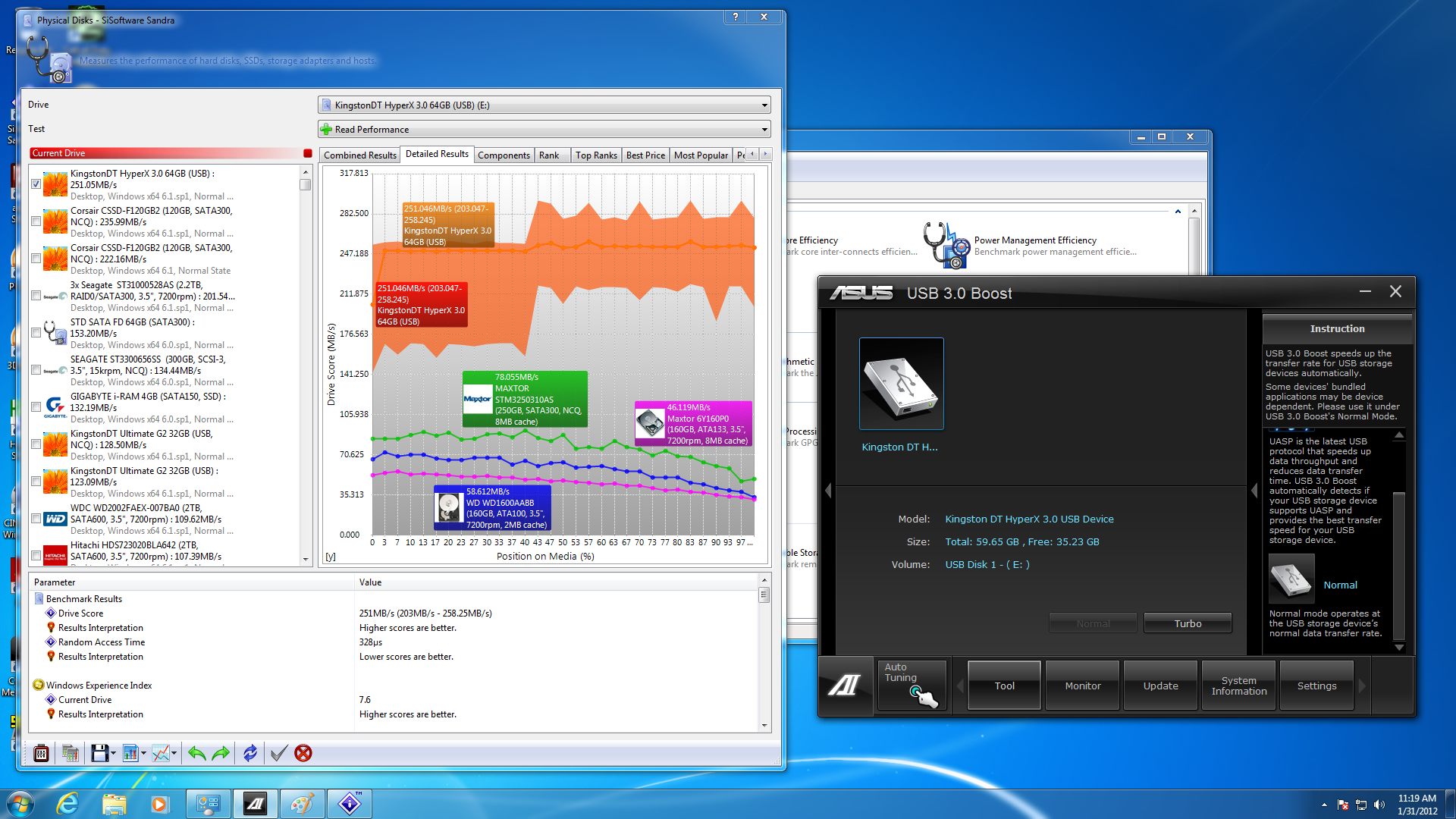1456x819 pixels.
Task: Click the tab strip right scroll arrow
Action: [766, 155]
